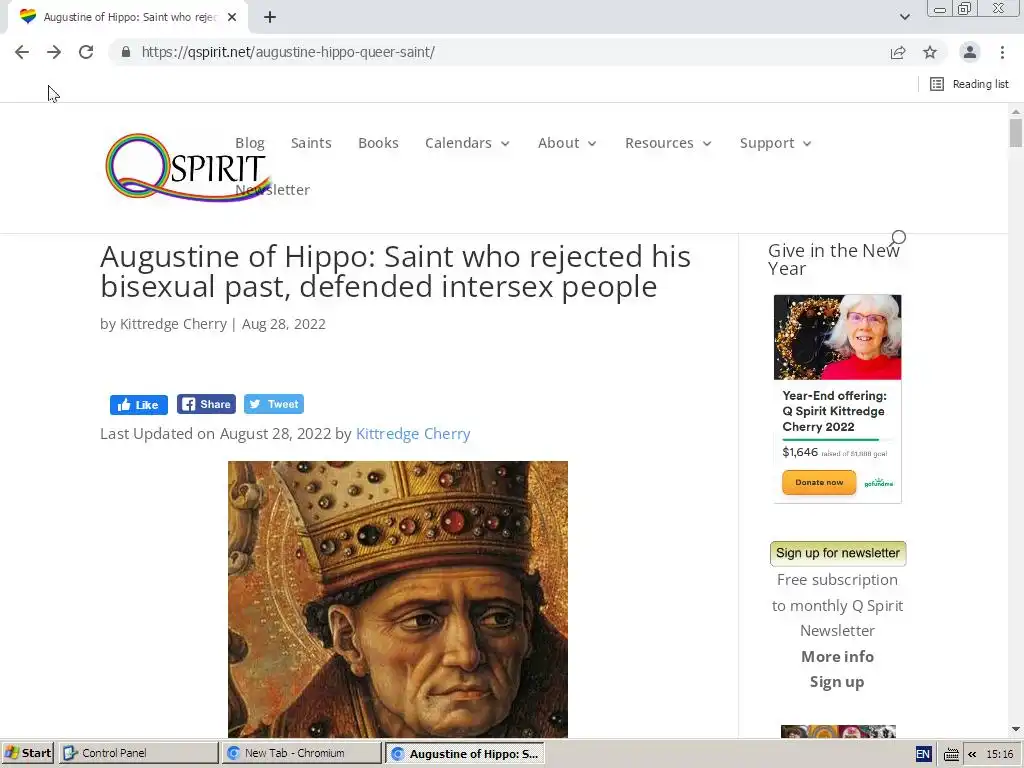Image resolution: width=1024 pixels, height=768 pixels.
Task: Go back to the previous page
Action: click(x=22, y=52)
